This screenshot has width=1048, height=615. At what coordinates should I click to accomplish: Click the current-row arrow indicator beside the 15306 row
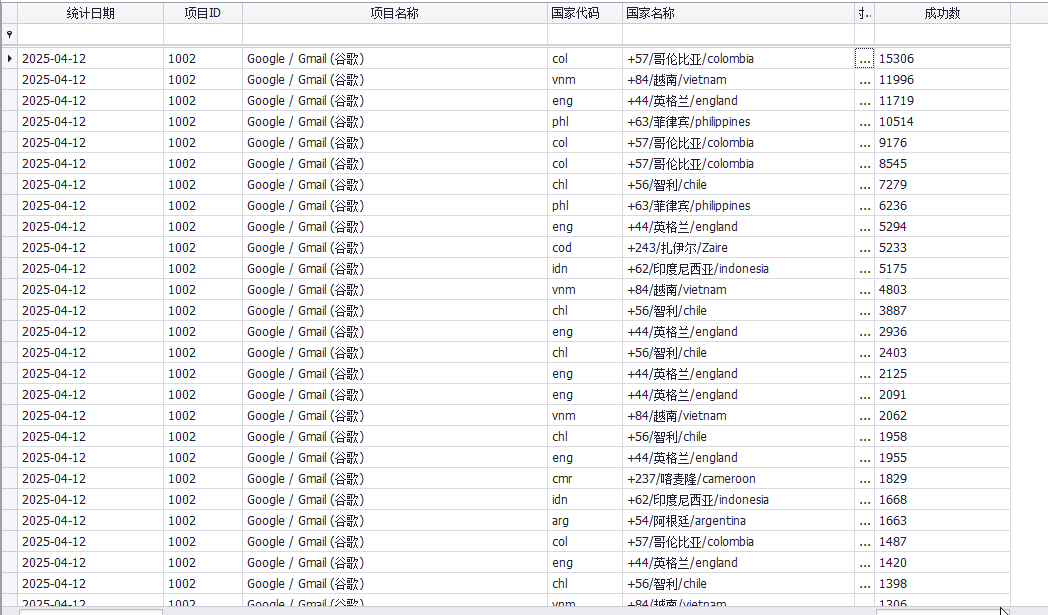[x=9, y=59]
